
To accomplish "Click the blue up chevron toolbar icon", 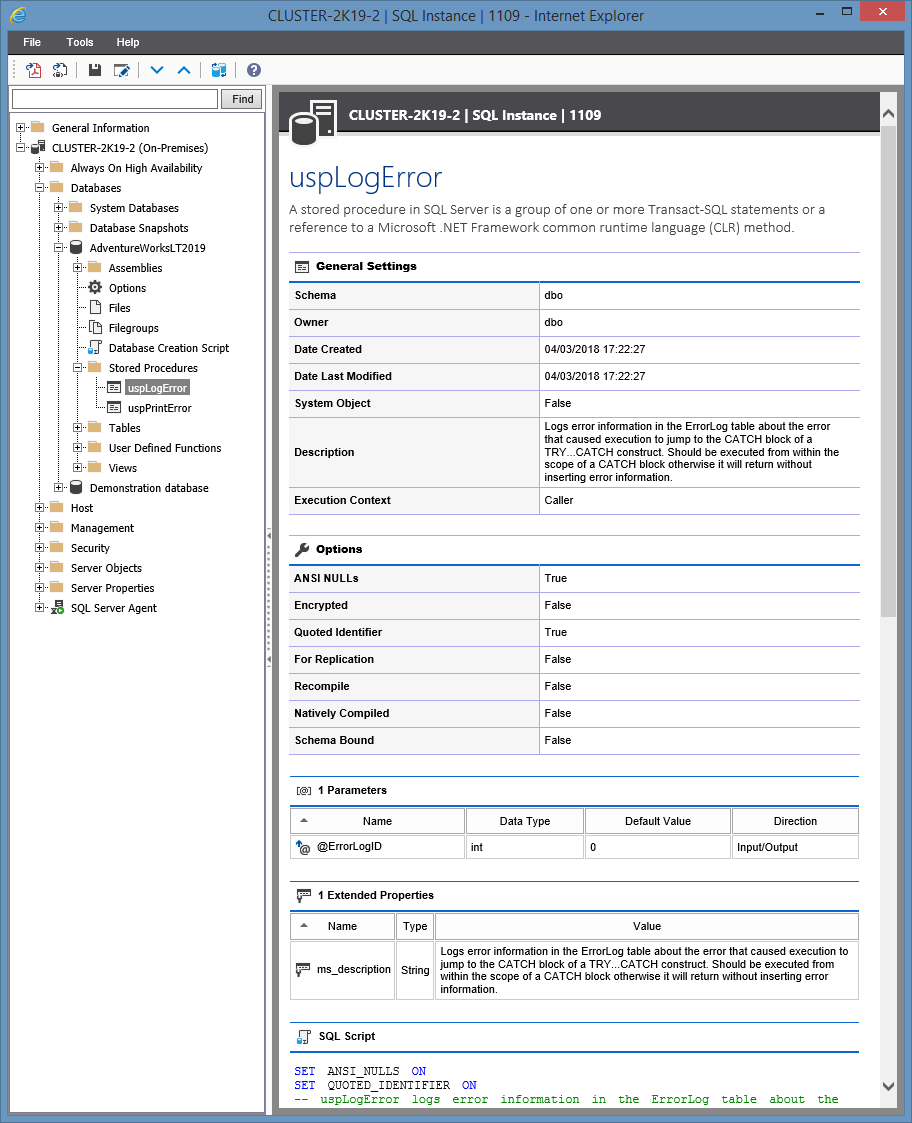I will (x=184, y=70).
